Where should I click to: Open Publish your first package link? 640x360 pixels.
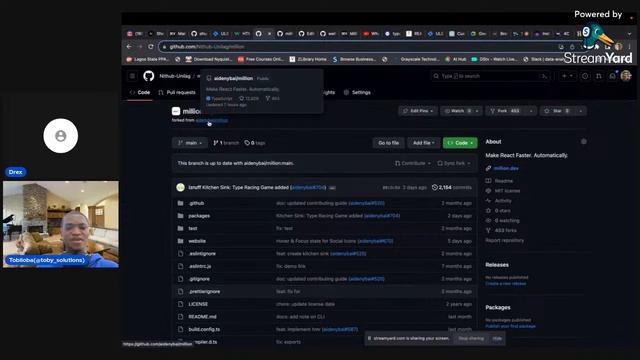click(510, 327)
